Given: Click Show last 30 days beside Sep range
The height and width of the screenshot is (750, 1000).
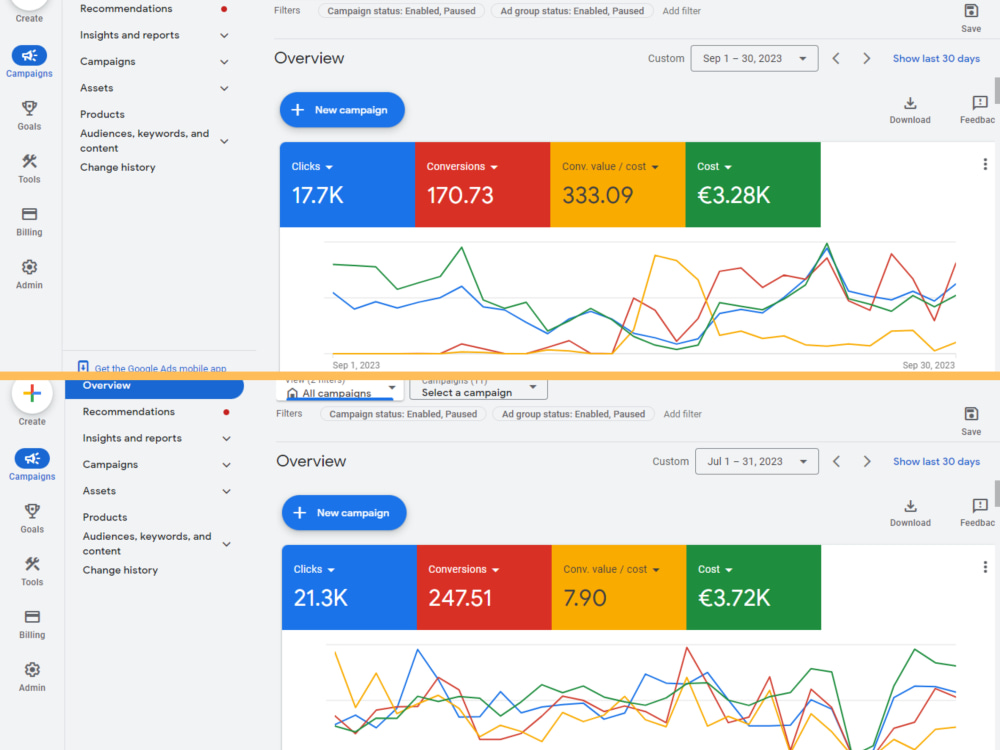Looking at the screenshot, I should 936,59.
